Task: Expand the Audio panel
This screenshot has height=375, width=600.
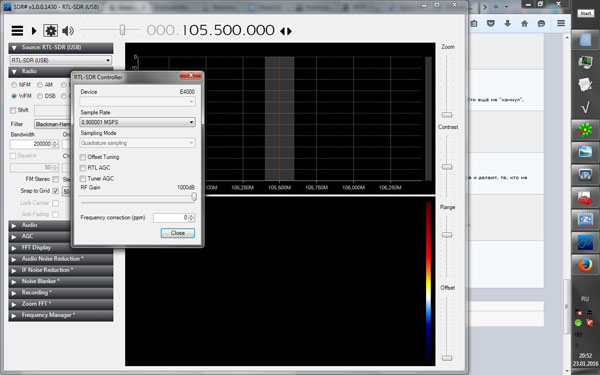Action: point(40,225)
